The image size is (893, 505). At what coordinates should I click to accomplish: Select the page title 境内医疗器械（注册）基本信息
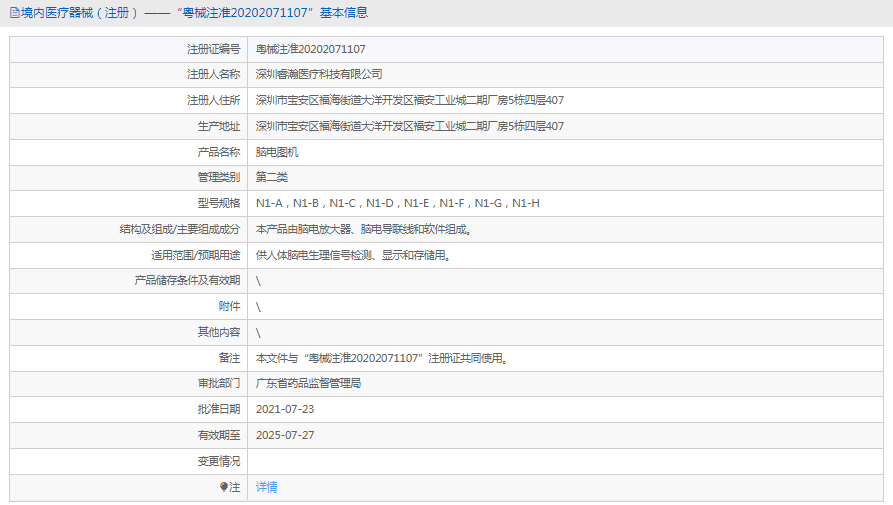point(194,13)
